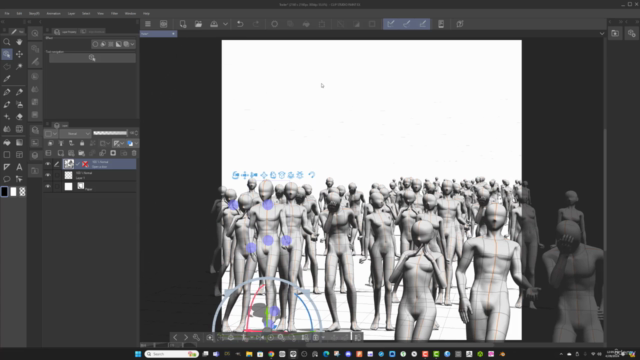Rotate camera using first 3D manipulator icon
Screen dimensions: 640x360
pyautogui.click(x=236, y=175)
